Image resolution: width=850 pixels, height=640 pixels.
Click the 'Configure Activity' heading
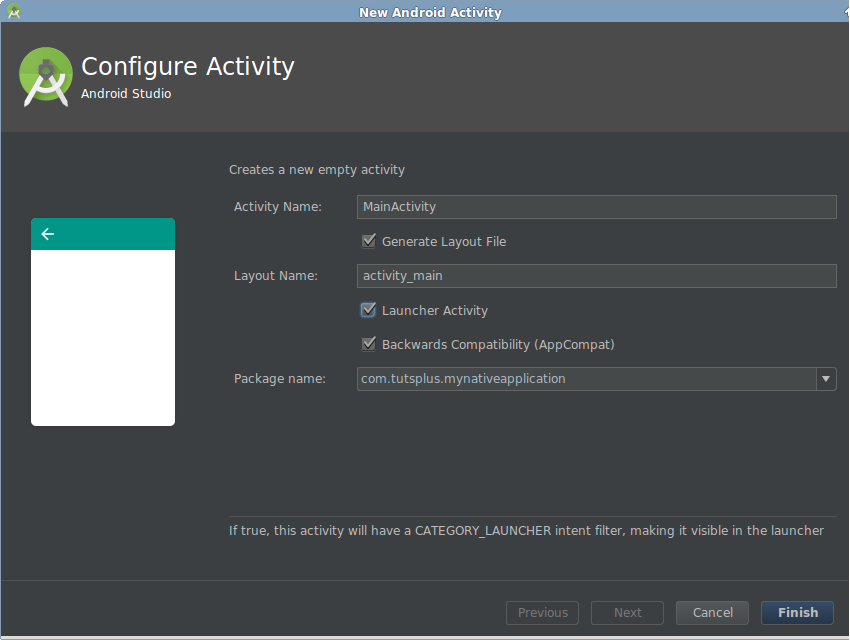coord(188,67)
